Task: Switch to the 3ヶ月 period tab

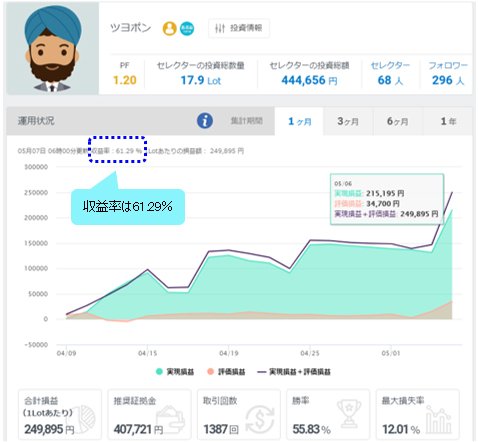Action: pos(348,121)
